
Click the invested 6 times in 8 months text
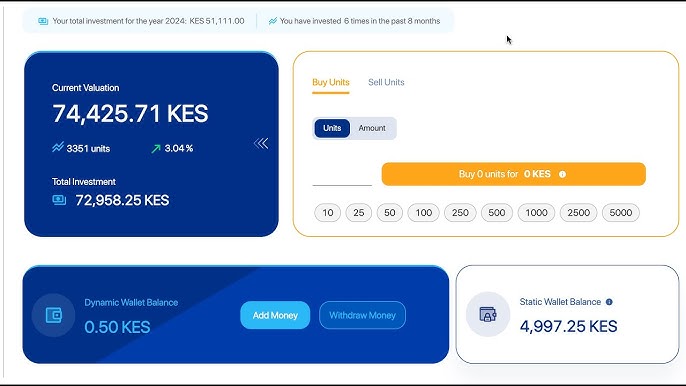360,21
